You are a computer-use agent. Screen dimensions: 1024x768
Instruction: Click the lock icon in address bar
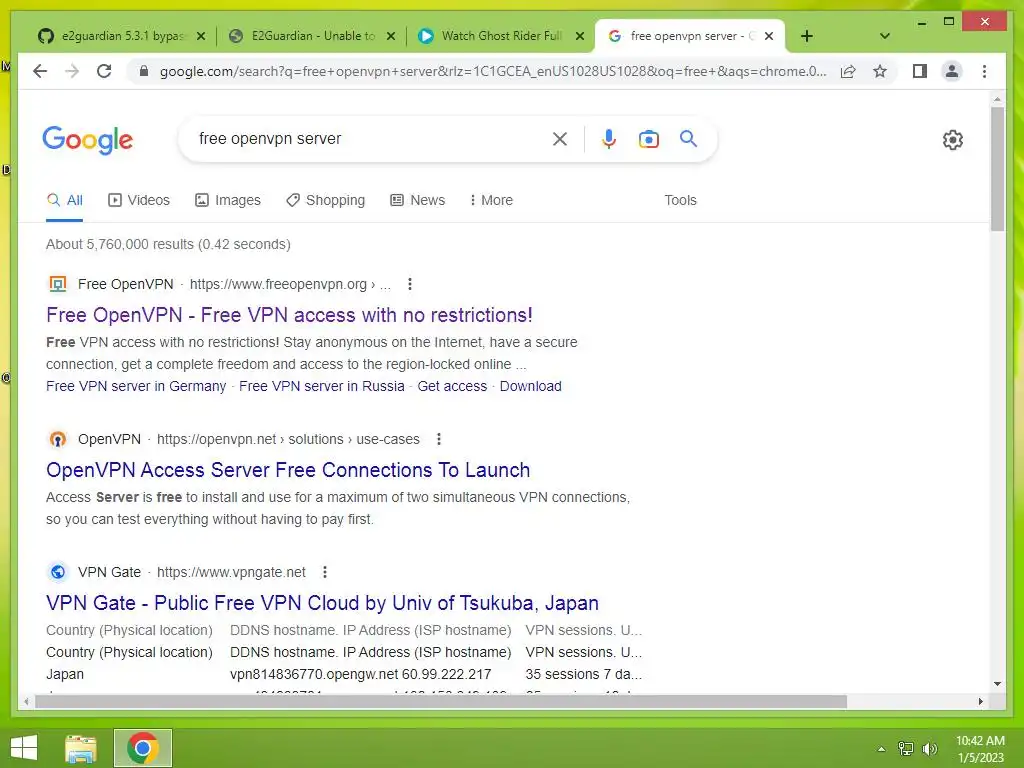(x=144, y=71)
